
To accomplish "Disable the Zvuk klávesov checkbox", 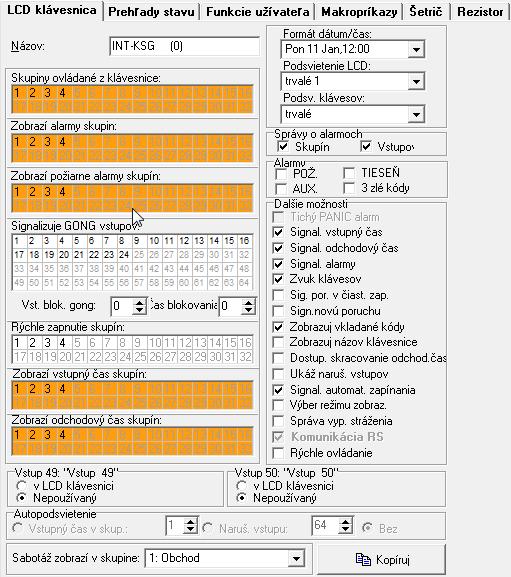I will pyautogui.click(x=278, y=279).
